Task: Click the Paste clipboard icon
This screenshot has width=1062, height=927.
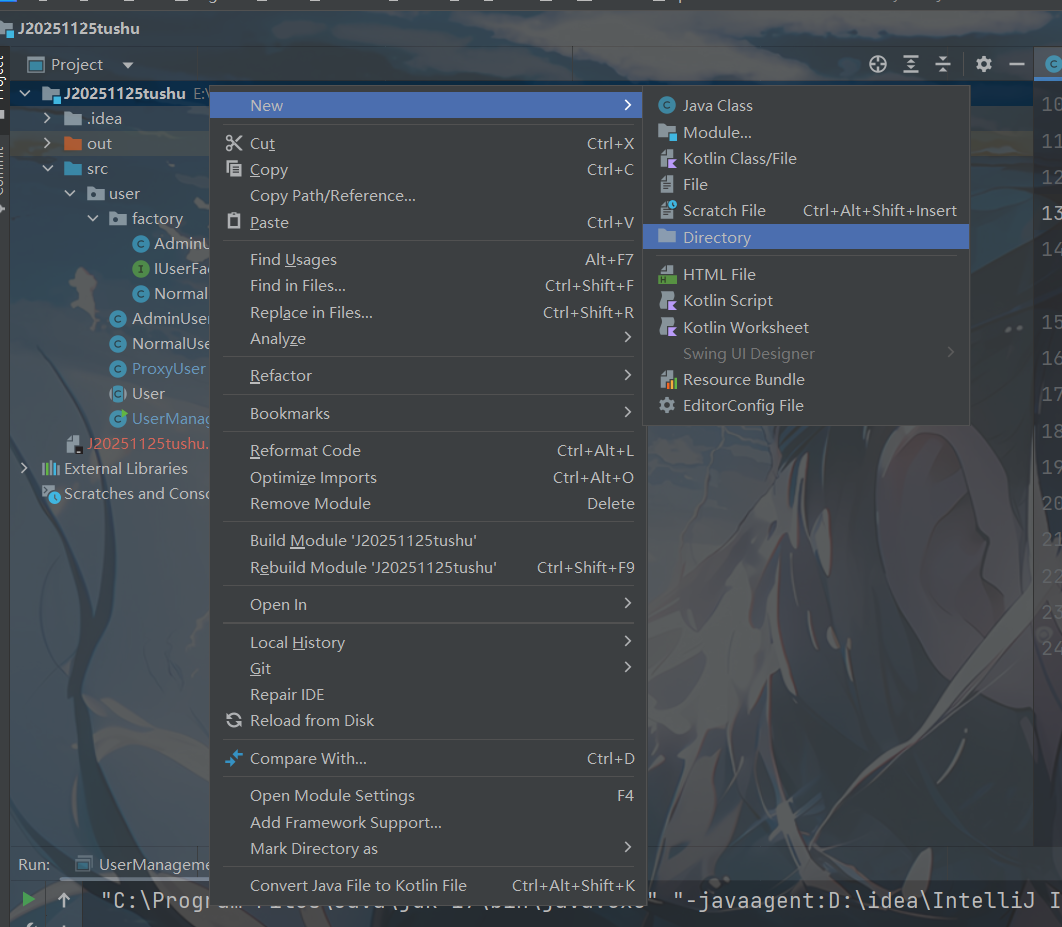Action: [x=234, y=221]
